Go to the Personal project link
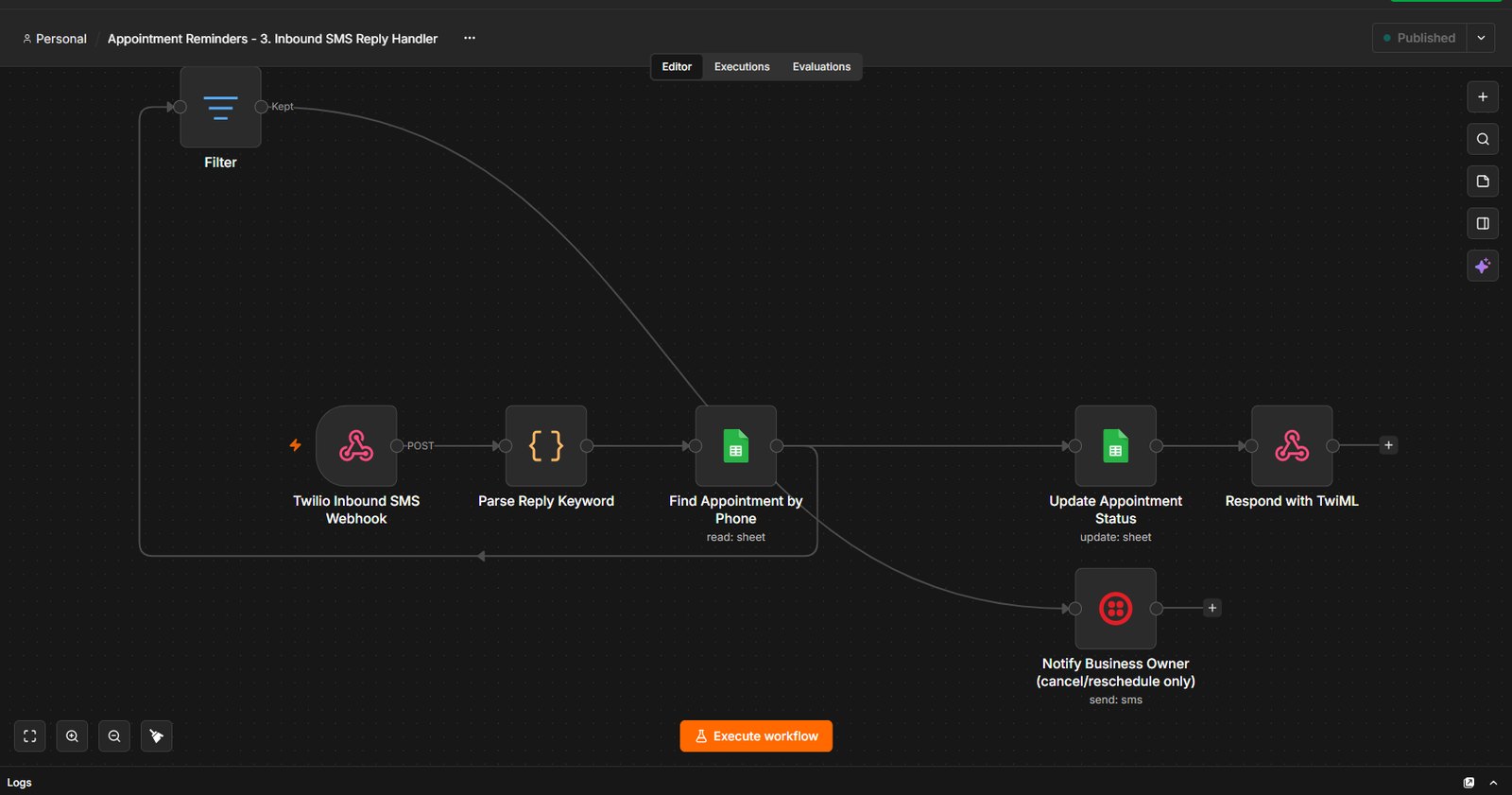This screenshot has width=1512, height=795. click(55, 39)
